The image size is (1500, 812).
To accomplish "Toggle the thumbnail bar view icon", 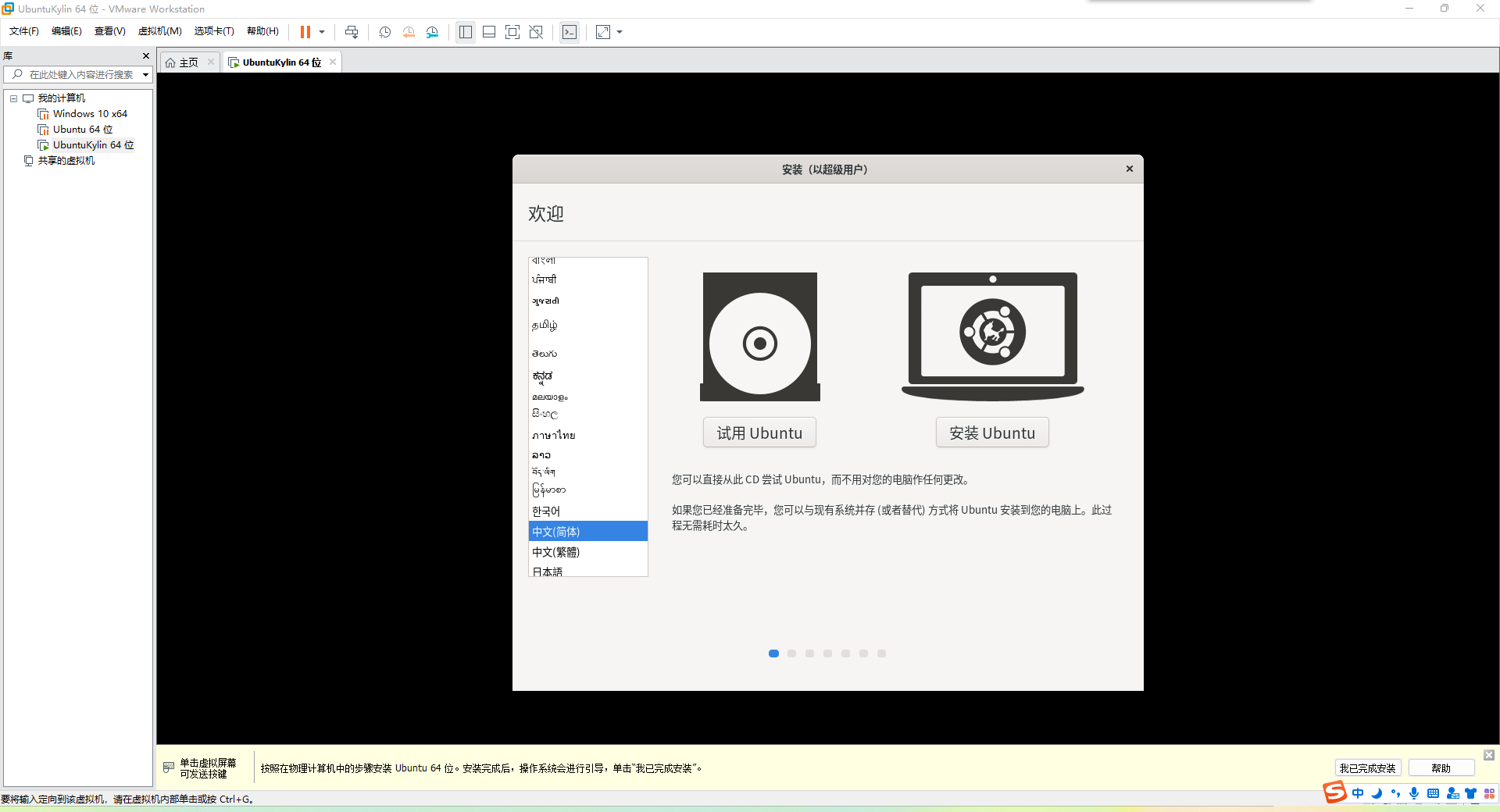I will click(x=489, y=32).
